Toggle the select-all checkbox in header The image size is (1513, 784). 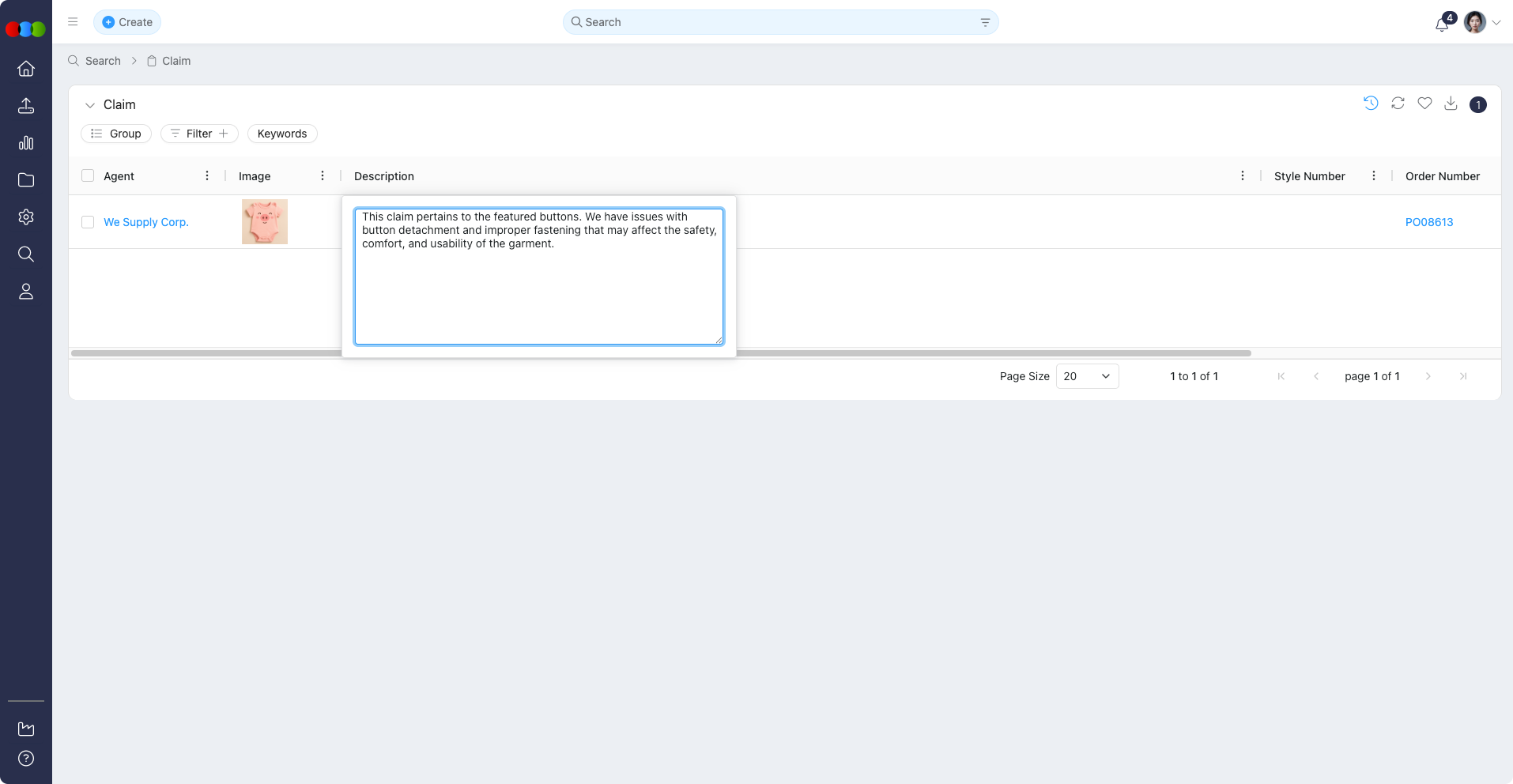point(88,176)
